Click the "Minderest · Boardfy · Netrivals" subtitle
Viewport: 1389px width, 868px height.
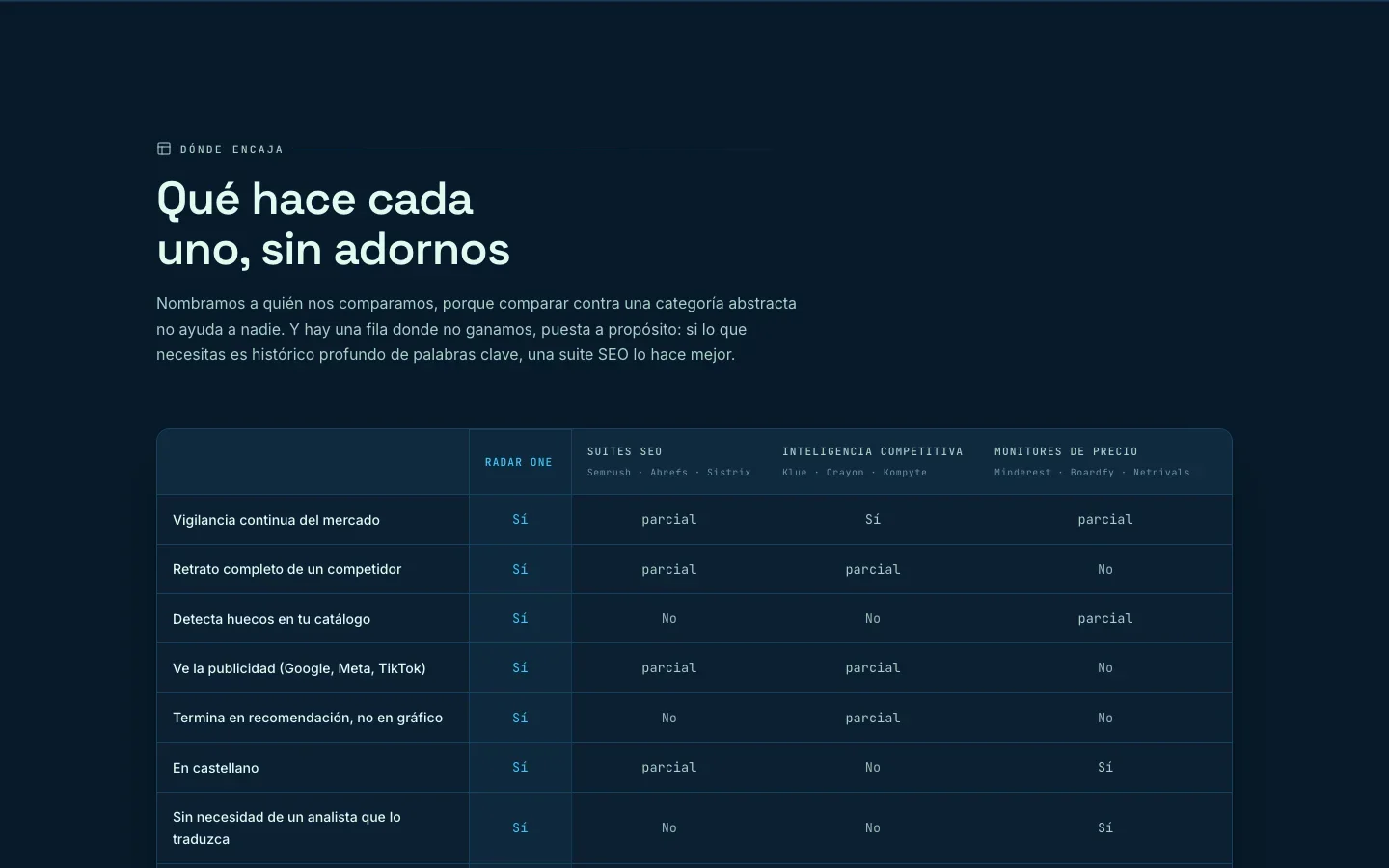pyautogui.click(x=1092, y=473)
